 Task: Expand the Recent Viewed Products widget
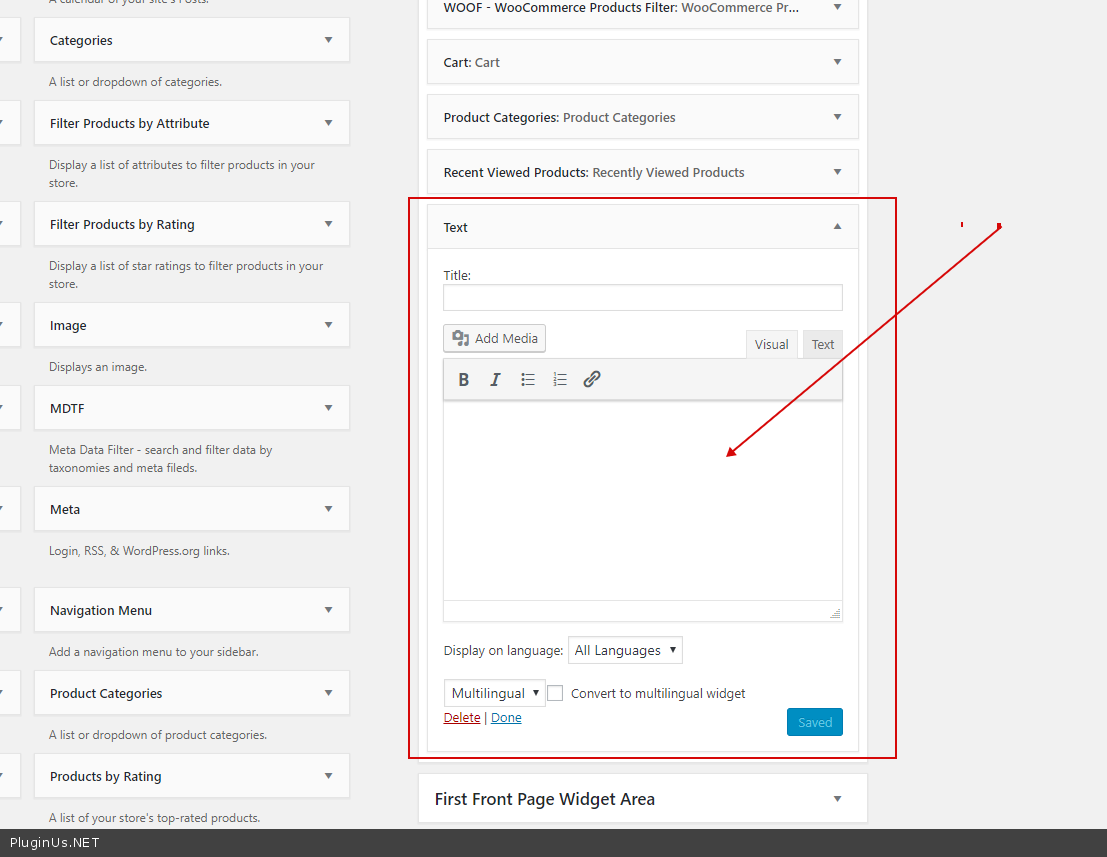click(837, 172)
